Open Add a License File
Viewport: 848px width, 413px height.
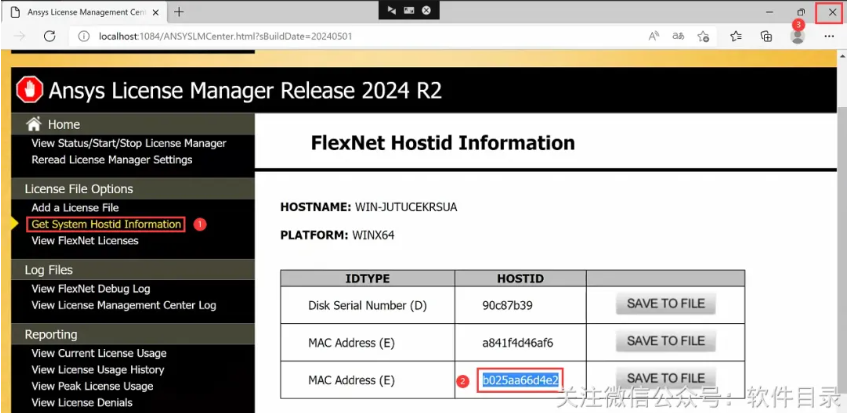click(x=75, y=208)
